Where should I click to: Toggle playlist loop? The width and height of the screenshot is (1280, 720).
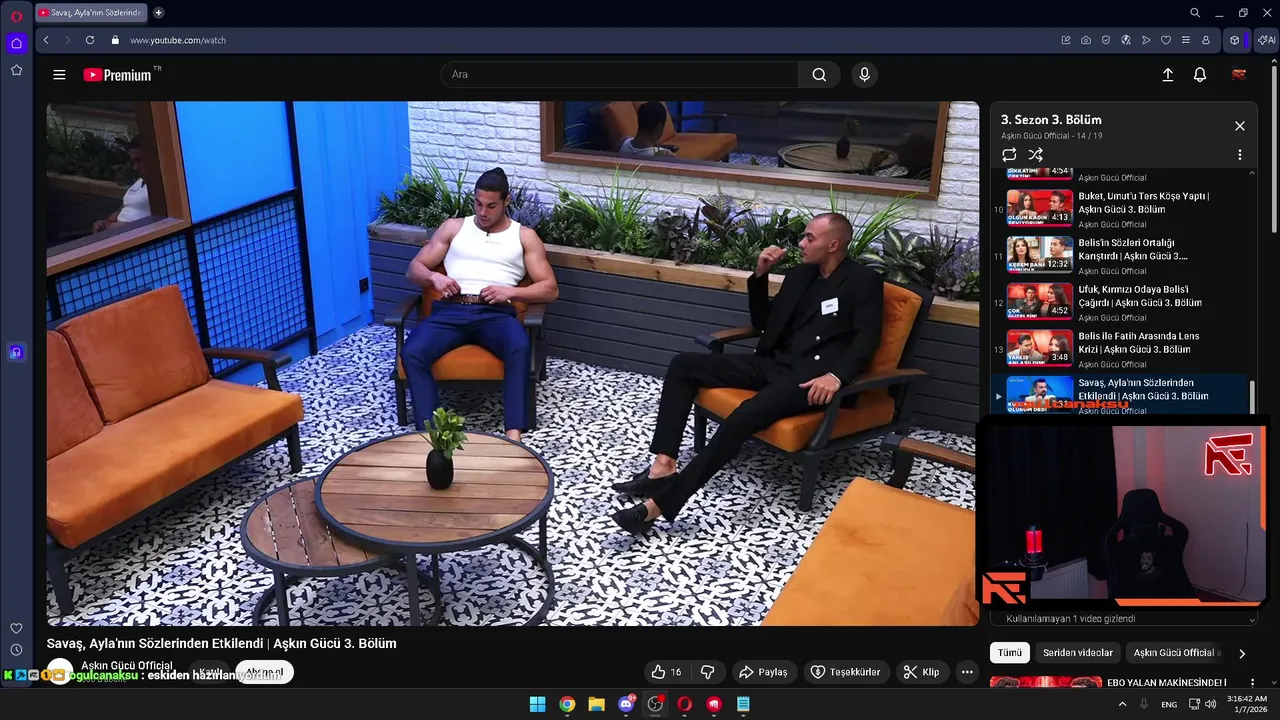[x=1009, y=155]
